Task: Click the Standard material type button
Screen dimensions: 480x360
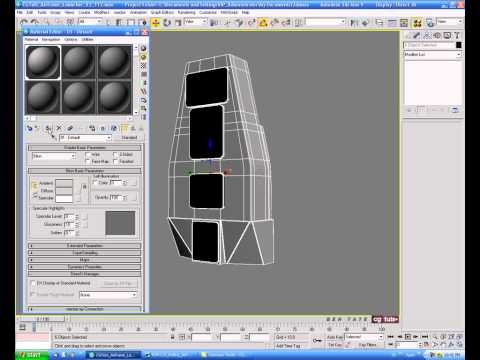Action: pyautogui.click(x=129, y=137)
